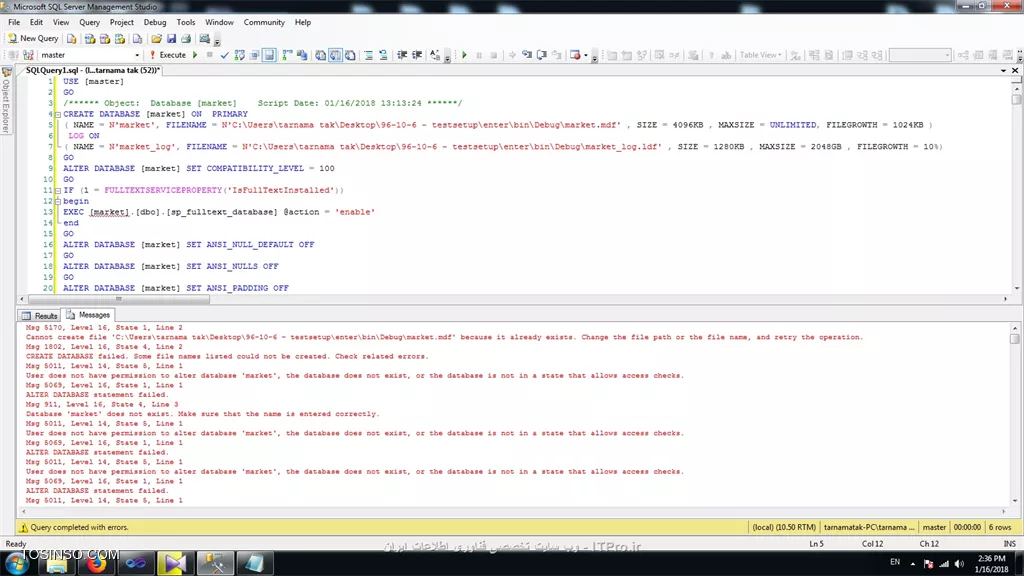This screenshot has height=576, width=1024.
Task: Open the SQL Editor toolbar options arrow
Action: tap(447, 57)
